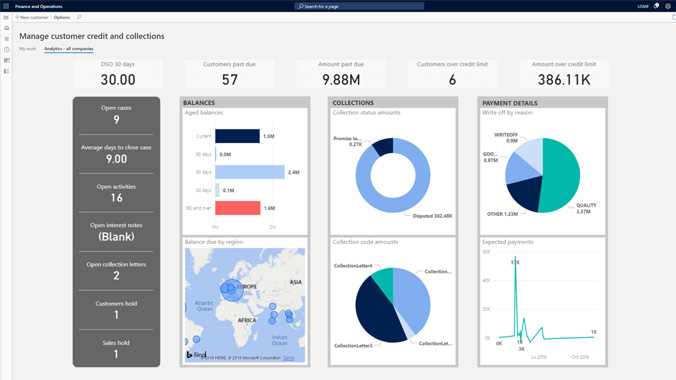
Task: Open the Options menu
Action: 62,17
